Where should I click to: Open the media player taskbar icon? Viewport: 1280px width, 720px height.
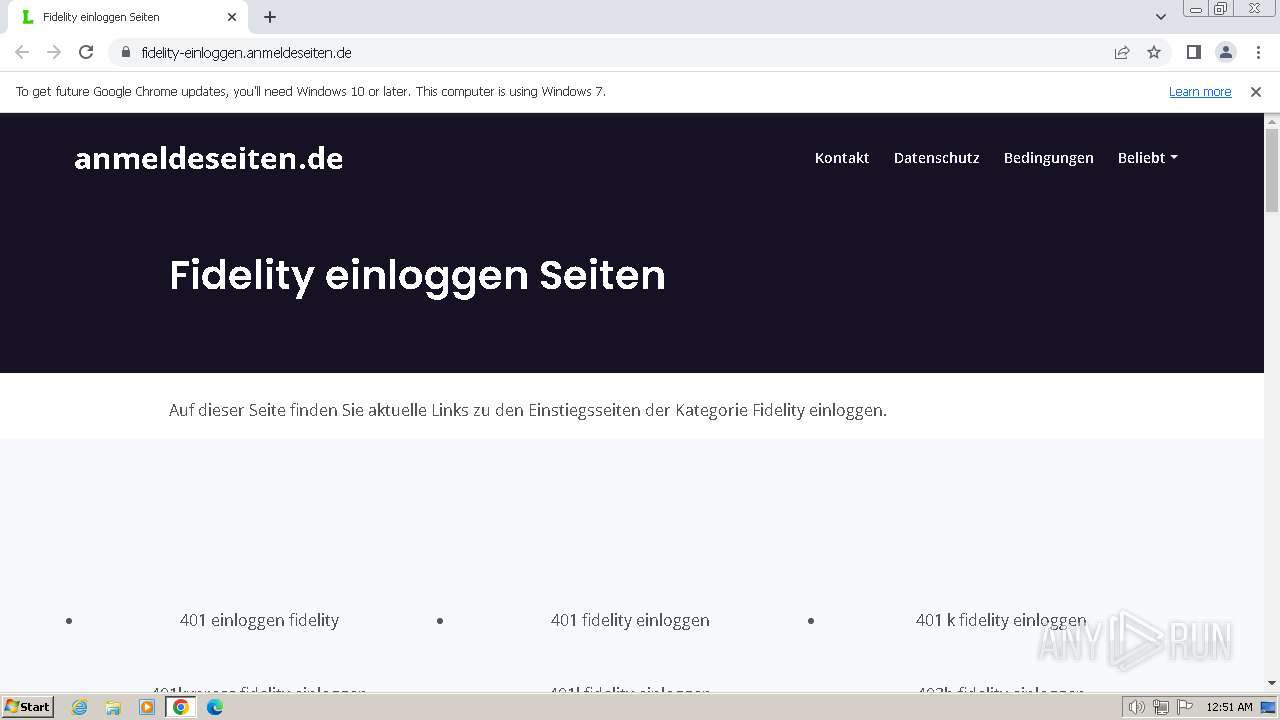click(x=147, y=707)
